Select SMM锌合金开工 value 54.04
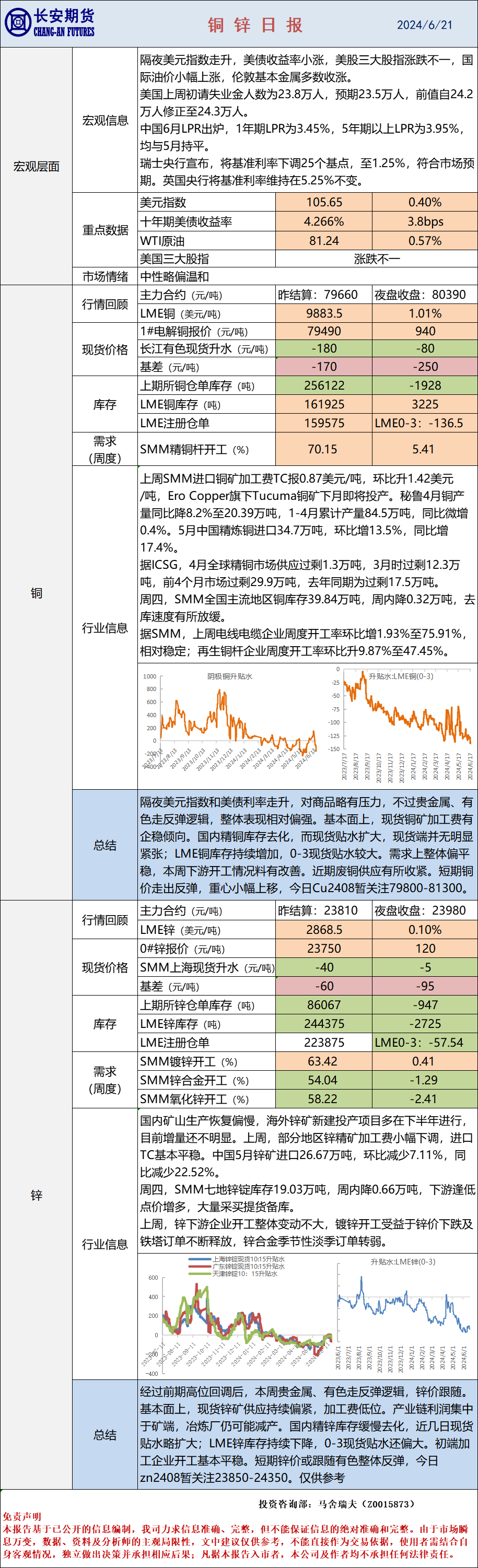The width and height of the screenshot is (478, 1568). [x=324, y=1081]
